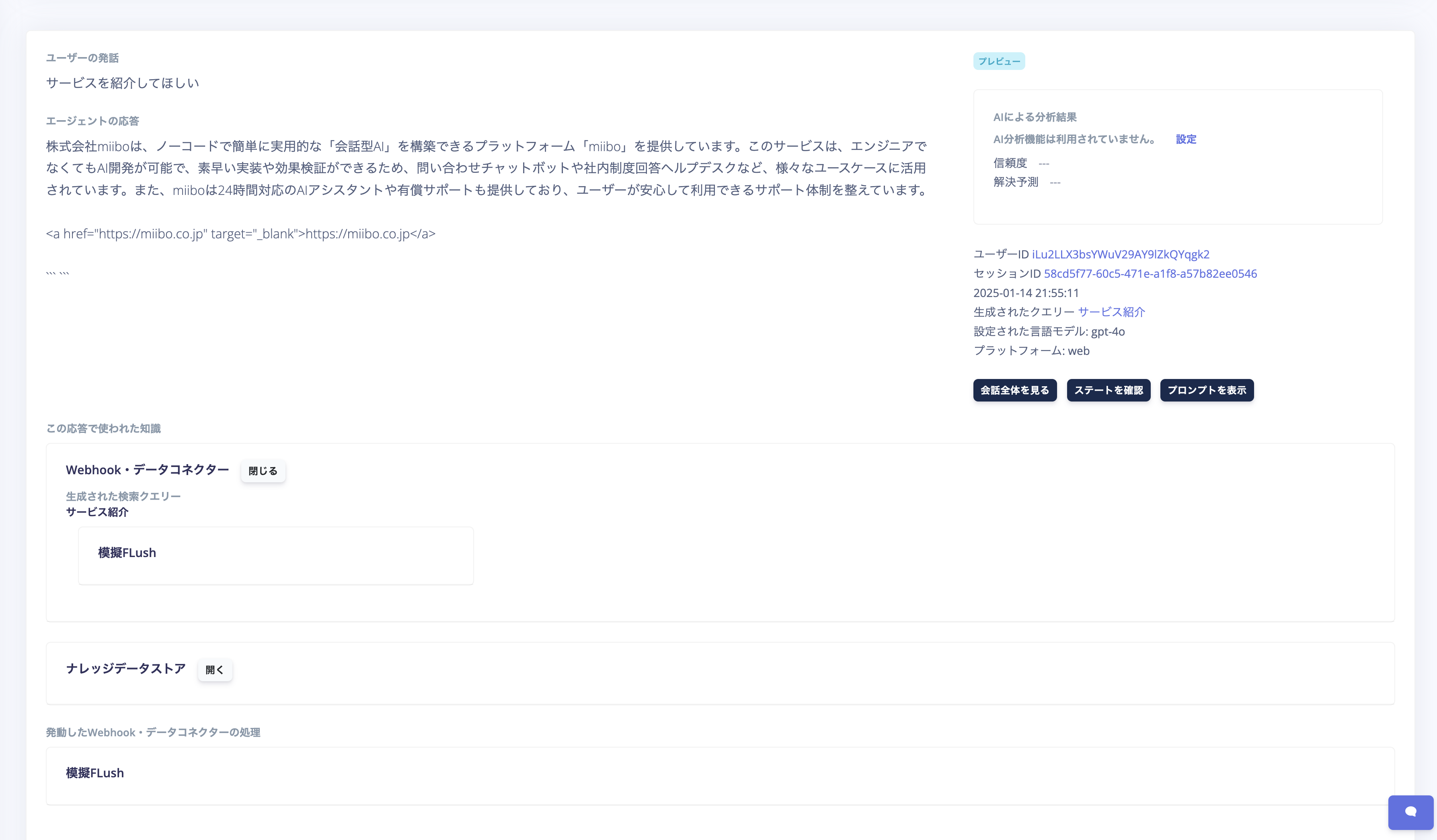
Task: Open the session ID link
Action: pos(1150,274)
